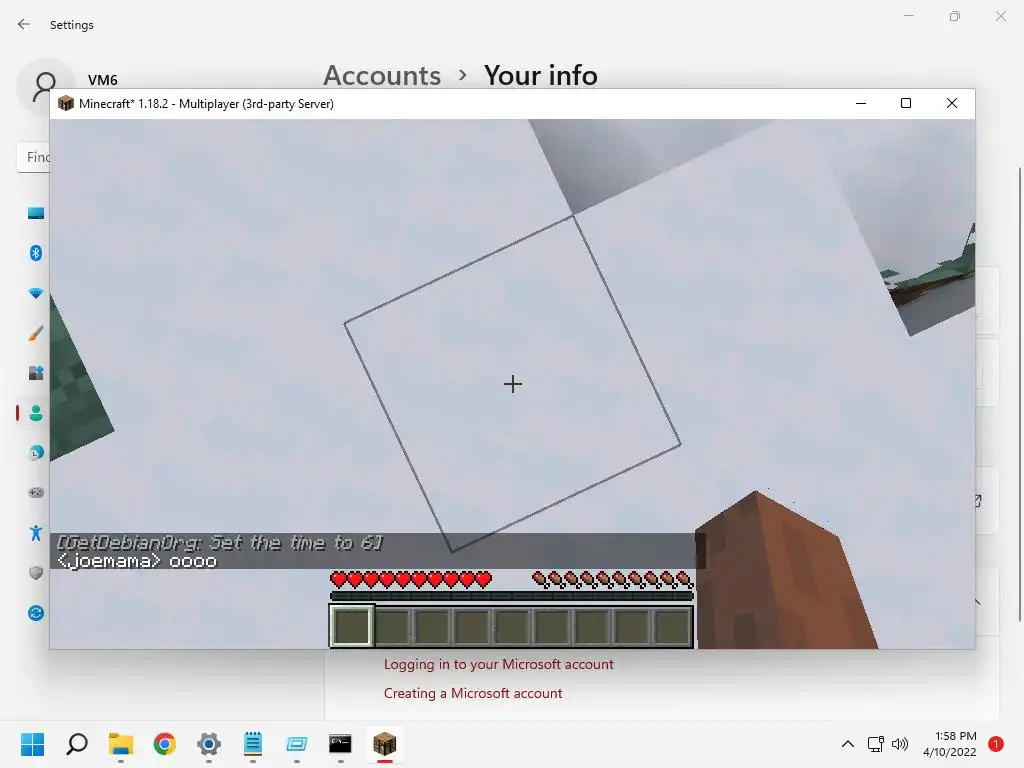Open Network & internet wifi icon in Settings
This screenshot has width=1024, height=768.
point(36,293)
